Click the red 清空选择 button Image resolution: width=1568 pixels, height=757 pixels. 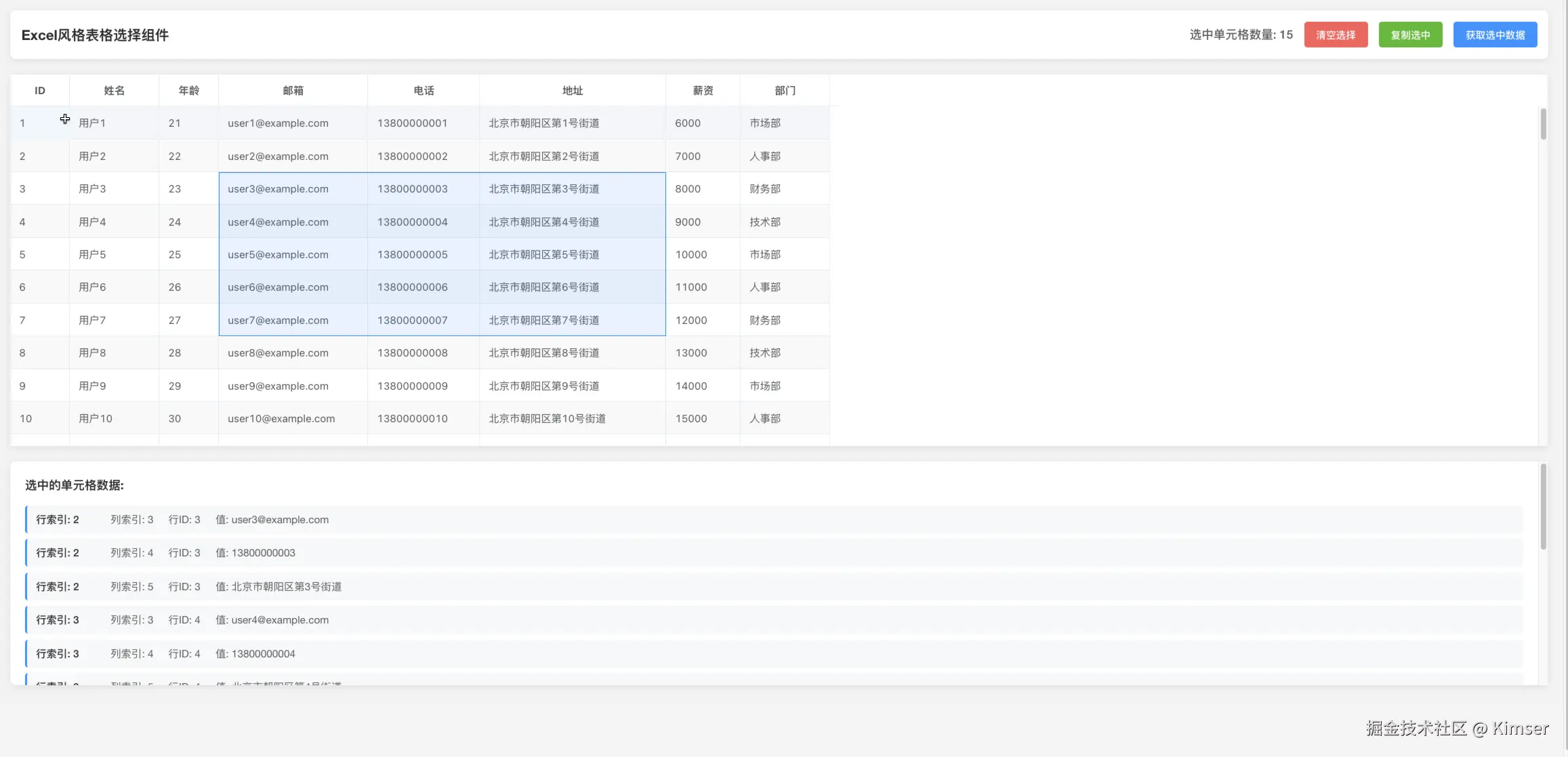pos(1335,35)
